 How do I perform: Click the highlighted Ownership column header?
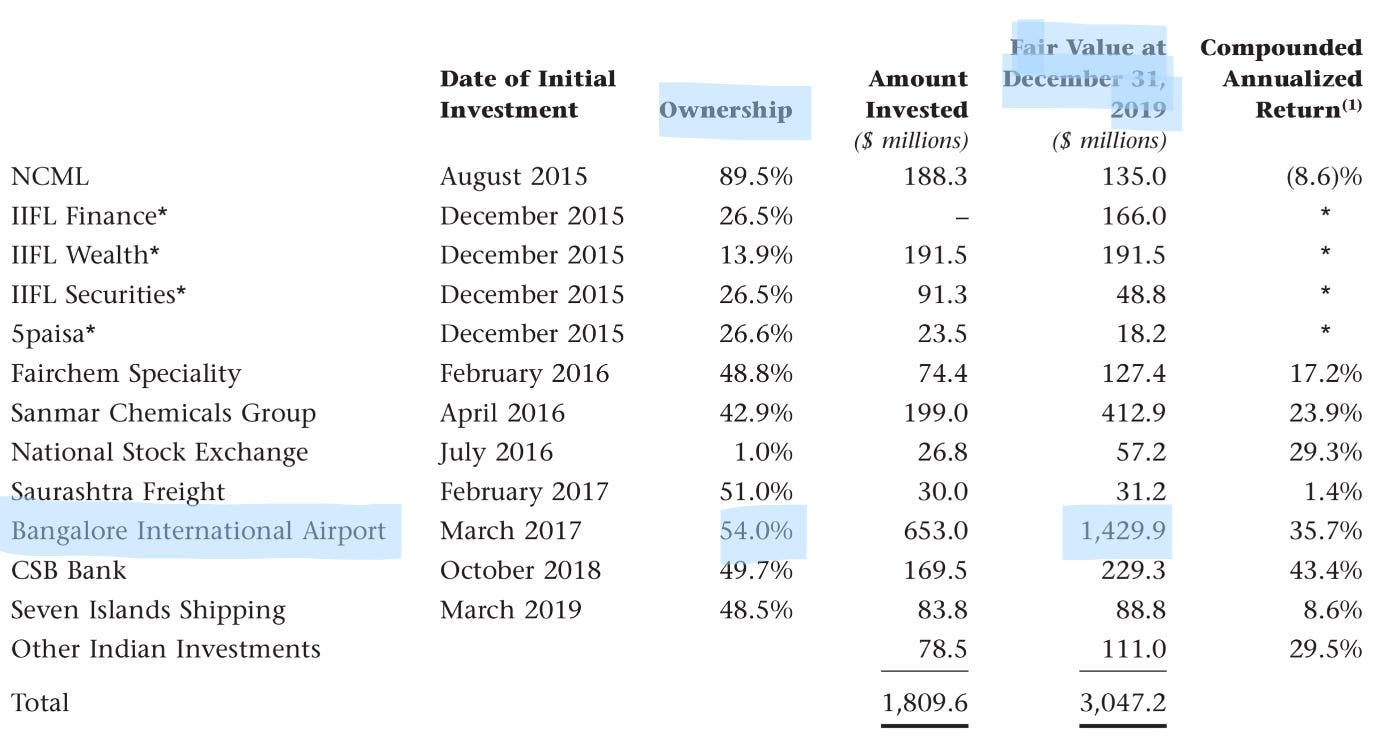tap(726, 110)
